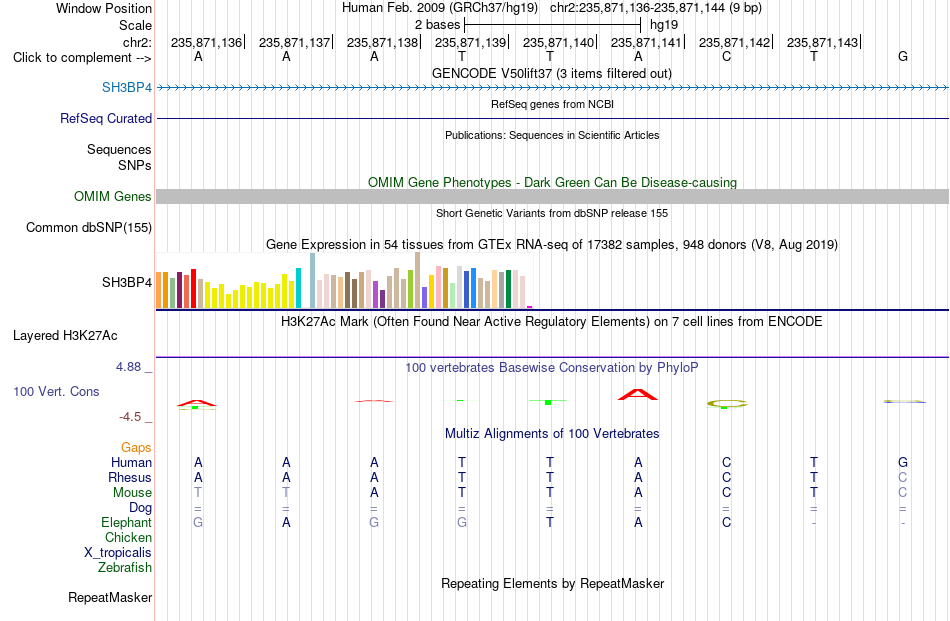This screenshot has height=621, width=950.
Task: Select the Mouse species label
Action: tap(132, 493)
